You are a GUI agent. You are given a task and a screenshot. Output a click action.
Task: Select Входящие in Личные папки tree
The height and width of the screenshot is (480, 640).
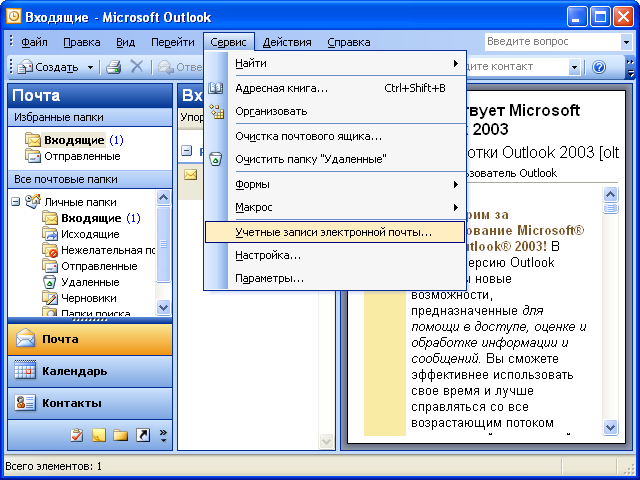tap(91, 218)
